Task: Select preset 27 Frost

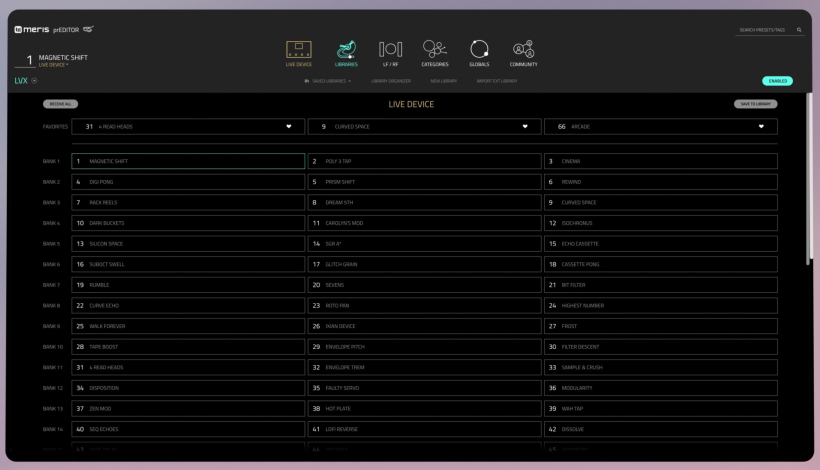Action: (660, 326)
